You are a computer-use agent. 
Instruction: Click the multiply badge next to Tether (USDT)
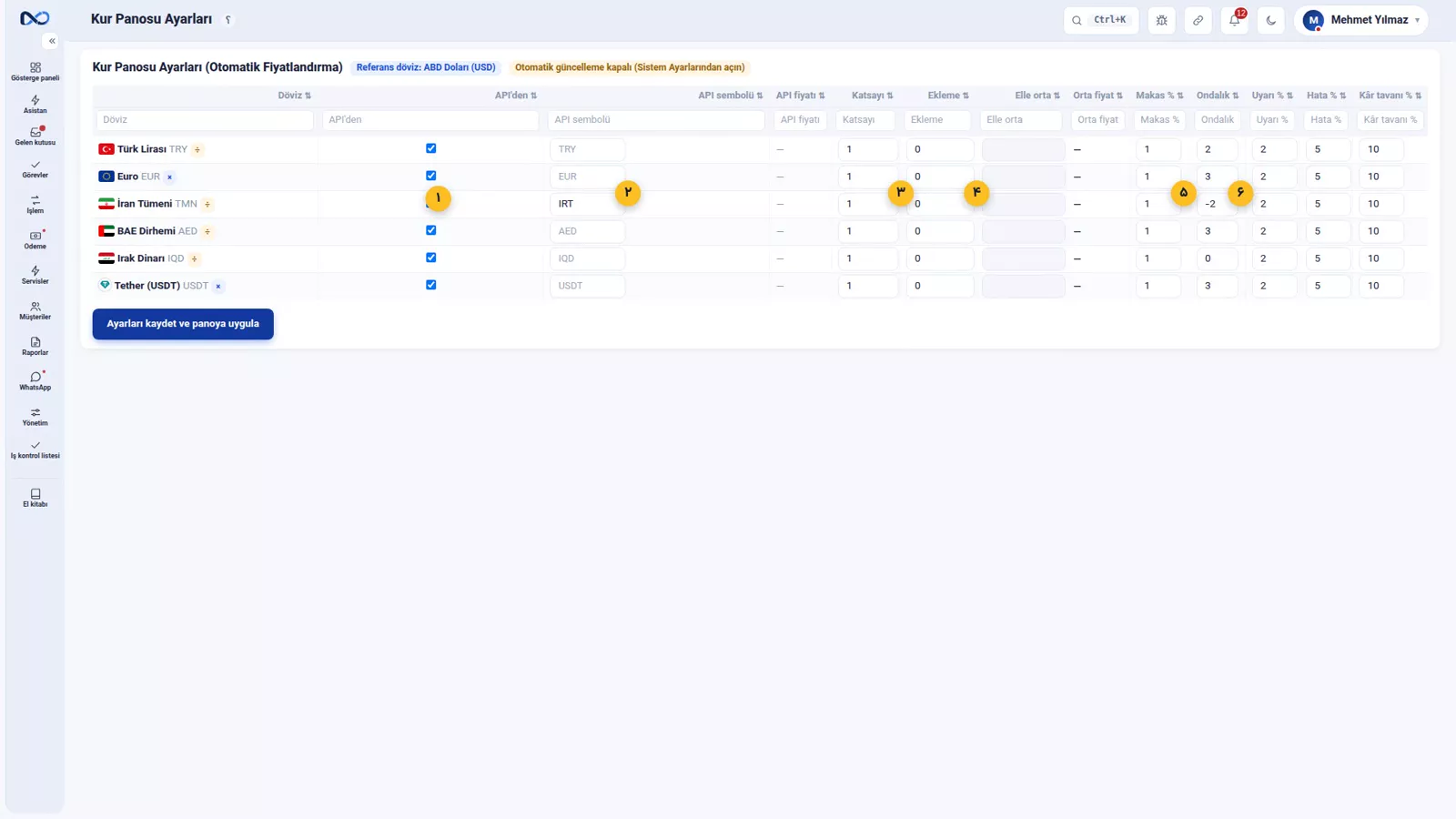click(x=218, y=286)
